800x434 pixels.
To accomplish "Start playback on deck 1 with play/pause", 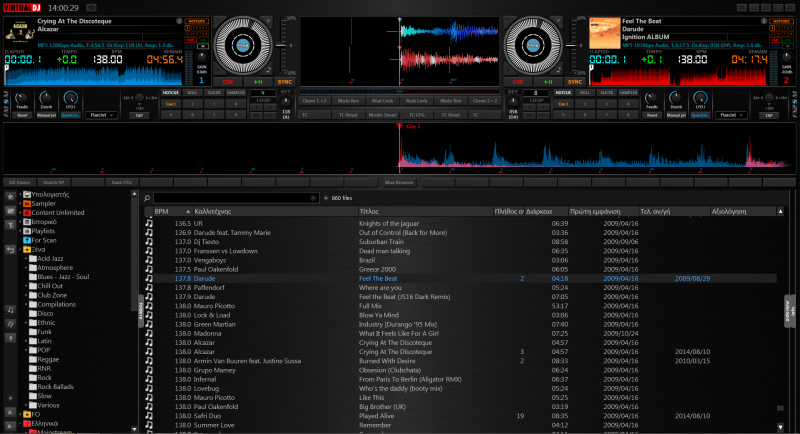I will 258,82.
